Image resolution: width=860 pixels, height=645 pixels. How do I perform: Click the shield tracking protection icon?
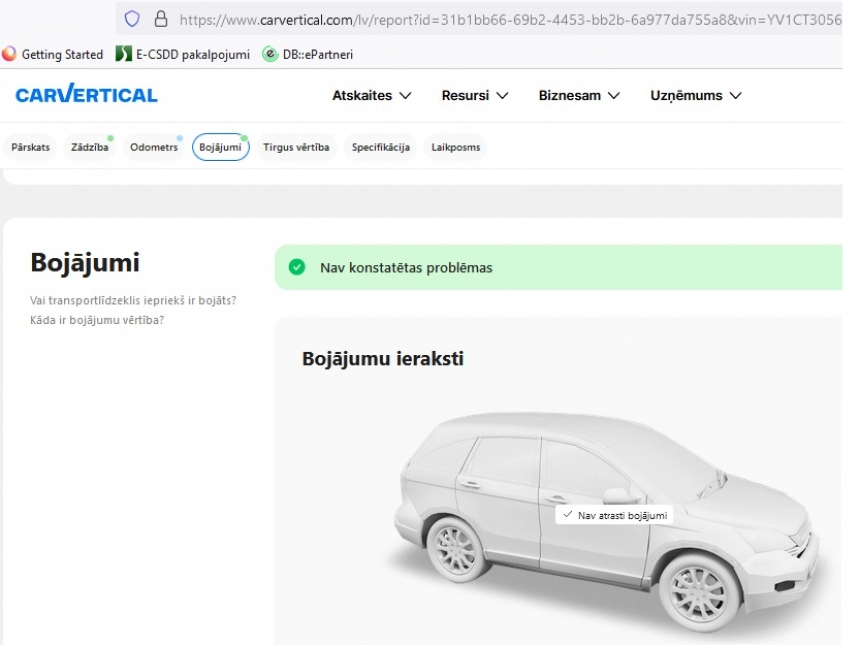point(132,19)
